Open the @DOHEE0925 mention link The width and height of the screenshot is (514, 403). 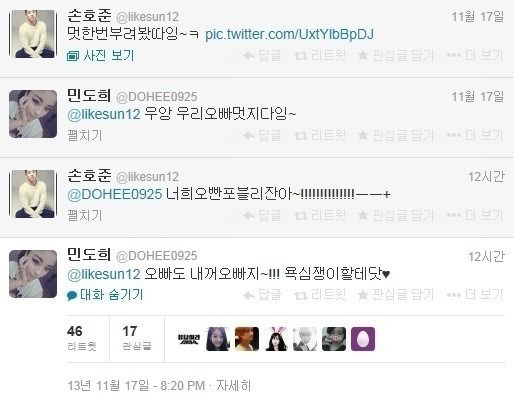pos(115,194)
